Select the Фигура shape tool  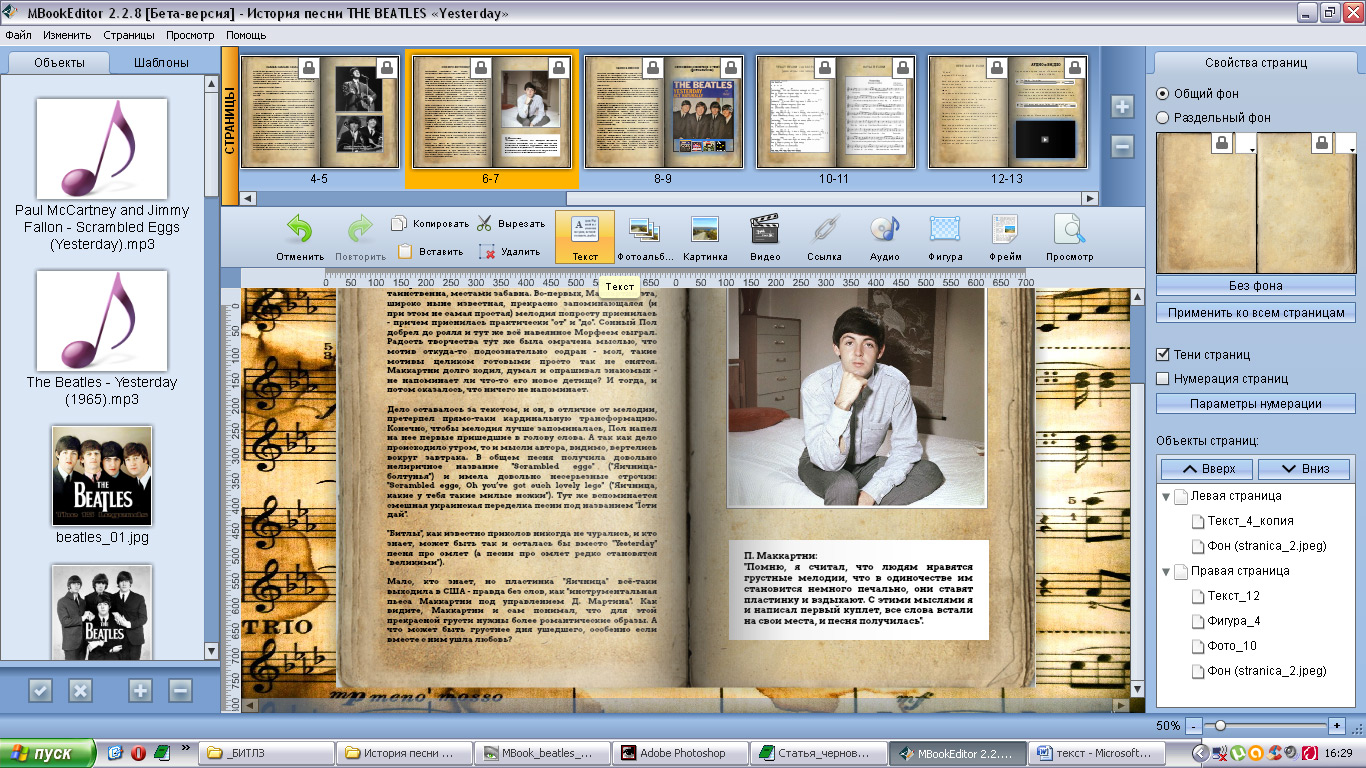(945, 237)
